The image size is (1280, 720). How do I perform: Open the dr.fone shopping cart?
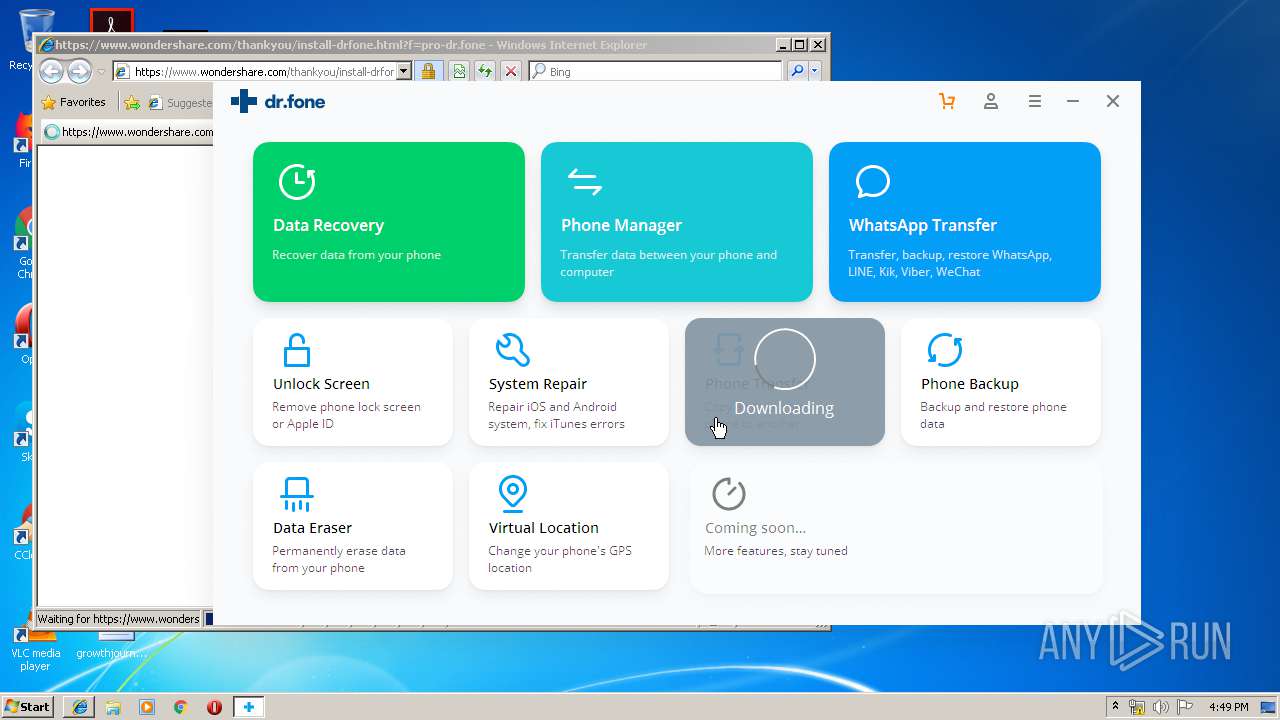947,101
